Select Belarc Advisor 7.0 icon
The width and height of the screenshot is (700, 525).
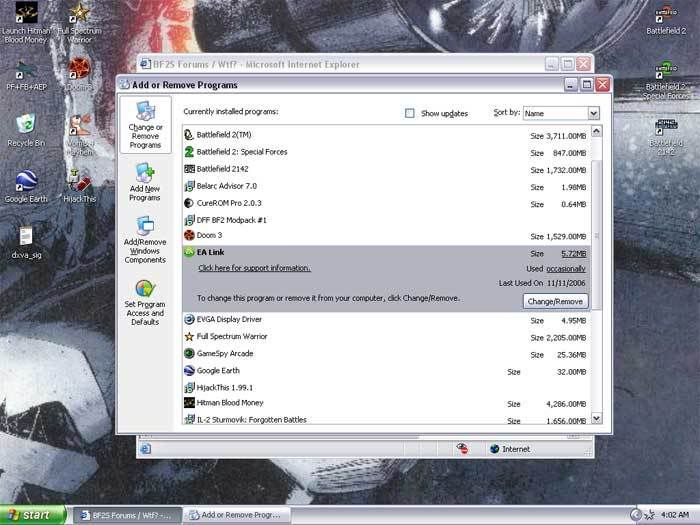pyautogui.click(x=189, y=186)
